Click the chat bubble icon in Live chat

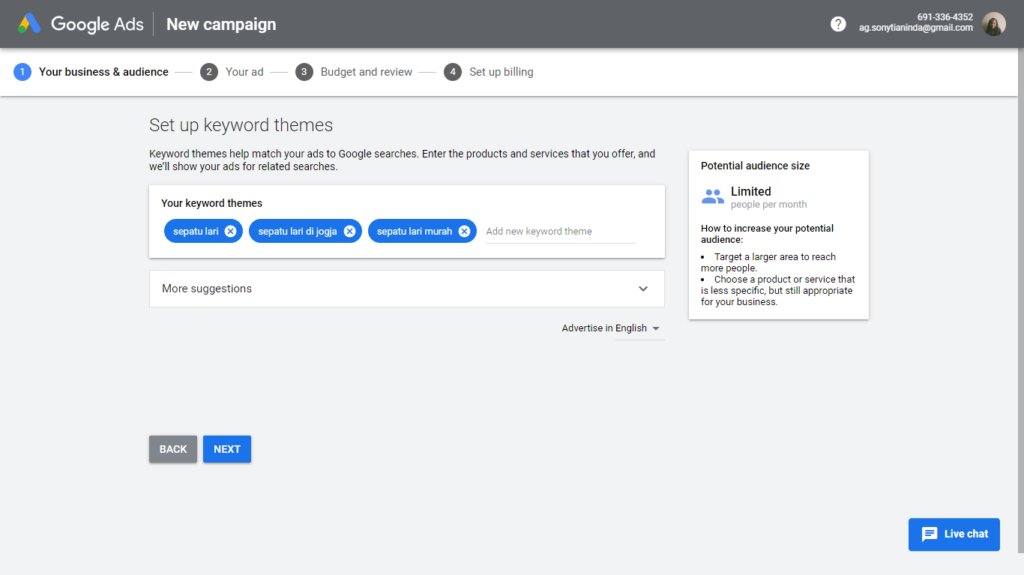point(929,534)
